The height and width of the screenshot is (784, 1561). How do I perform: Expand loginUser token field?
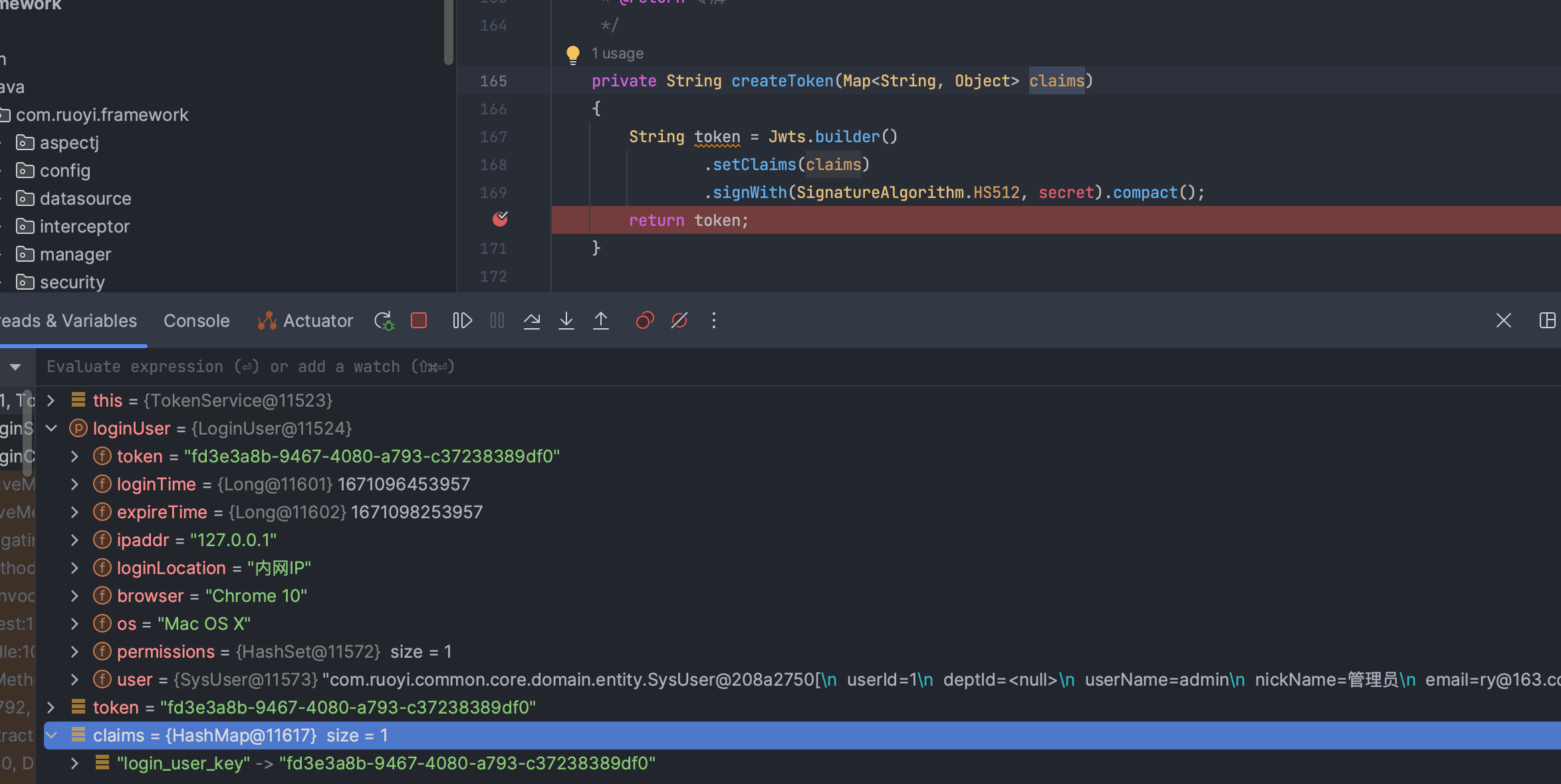(x=74, y=456)
